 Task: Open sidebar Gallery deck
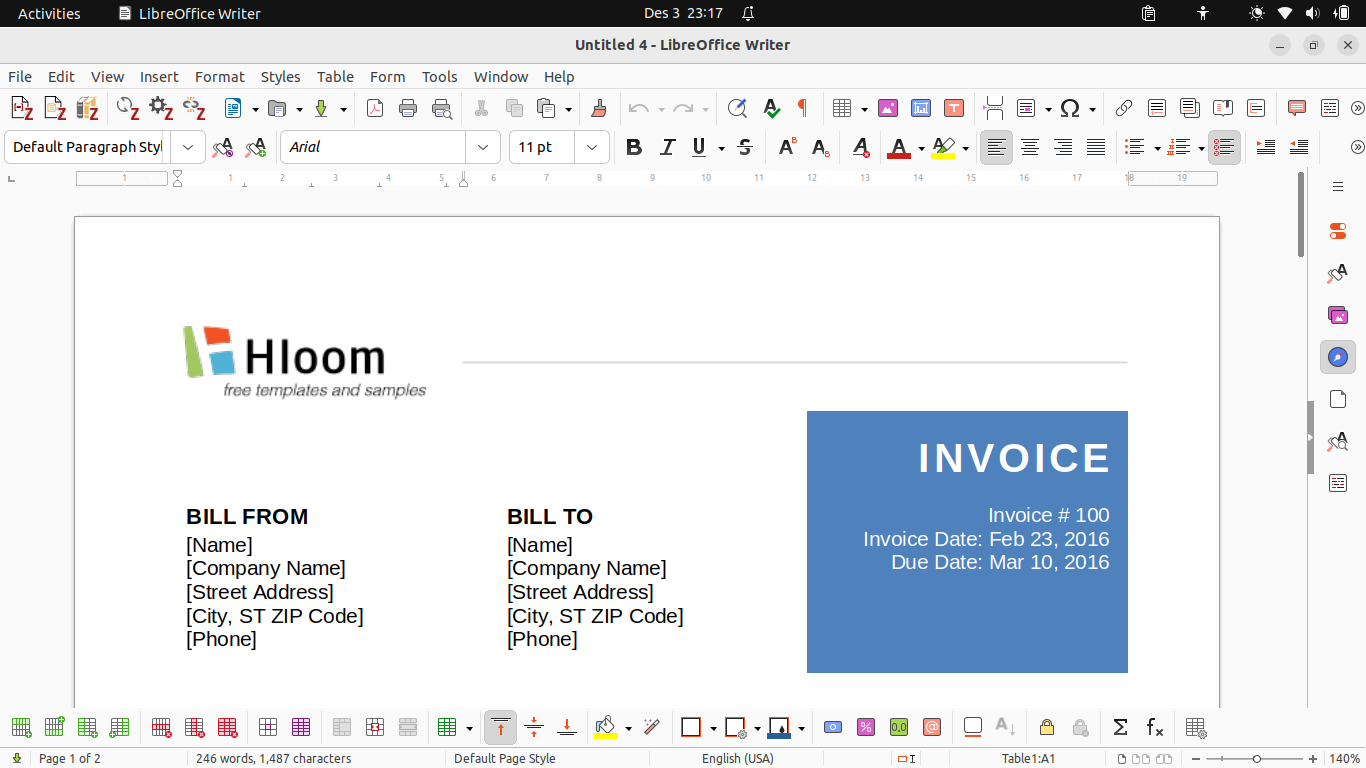tap(1338, 315)
